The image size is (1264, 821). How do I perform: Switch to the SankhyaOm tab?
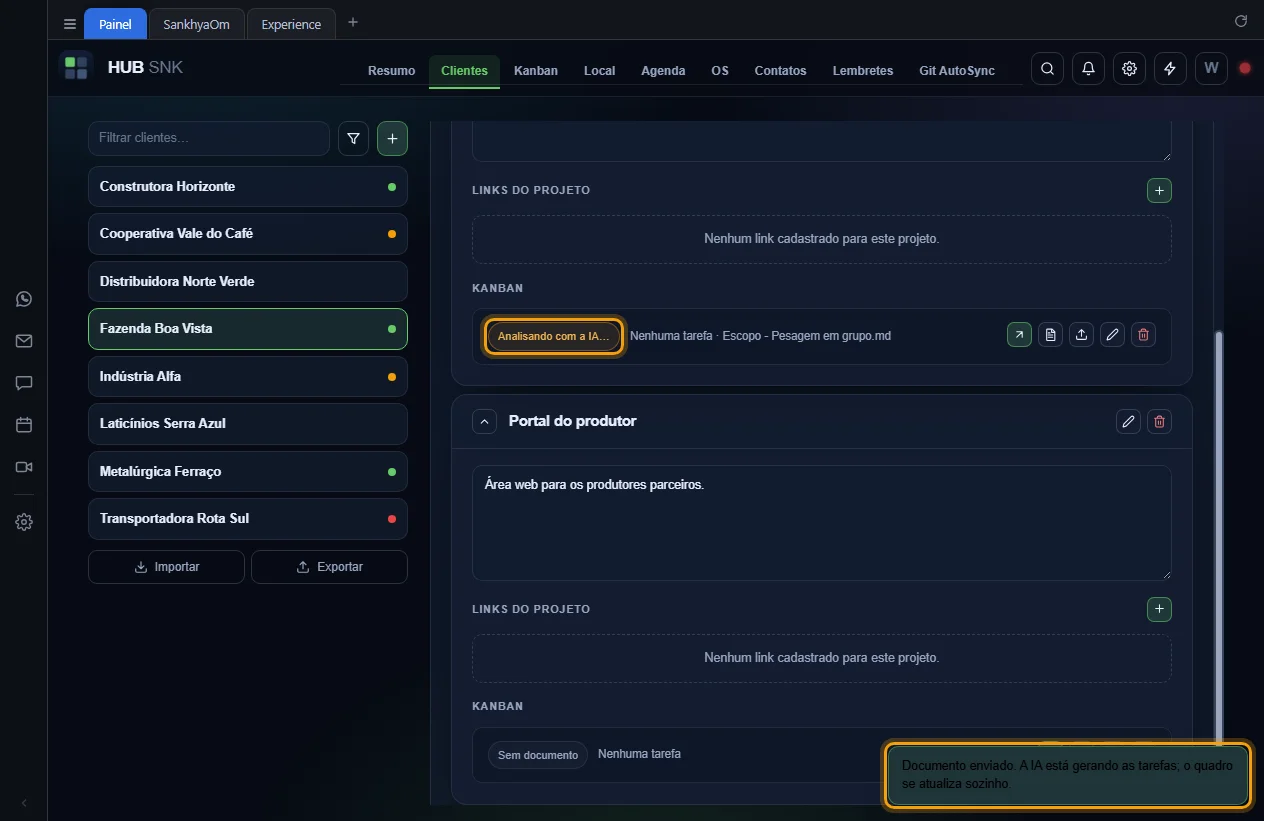(x=196, y=24)
